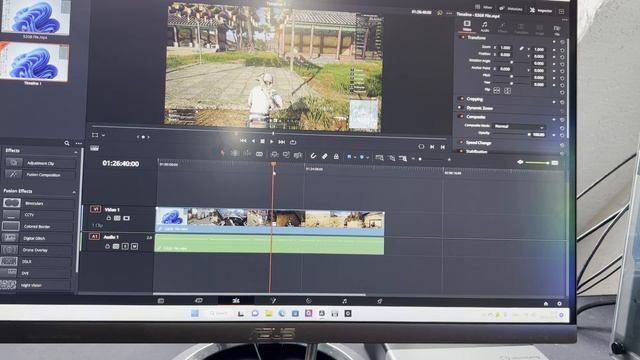
Task: Toggle Loop playback button
Action: pos(293,142)
